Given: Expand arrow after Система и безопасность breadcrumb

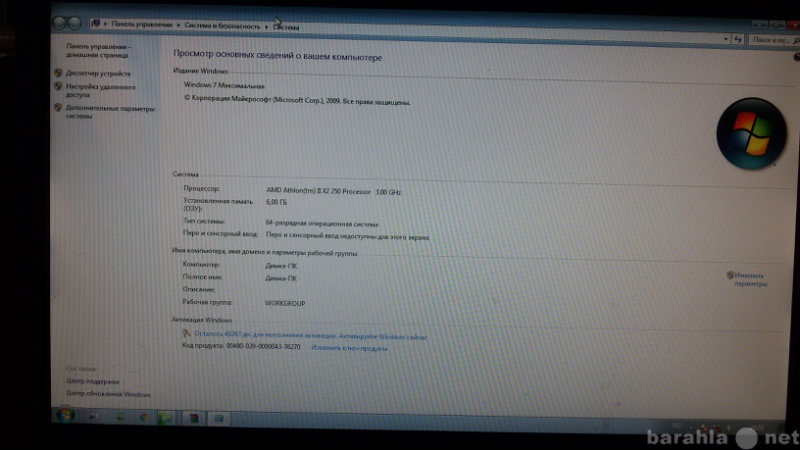Looking at the screenshot, I should tap(266, 27).
